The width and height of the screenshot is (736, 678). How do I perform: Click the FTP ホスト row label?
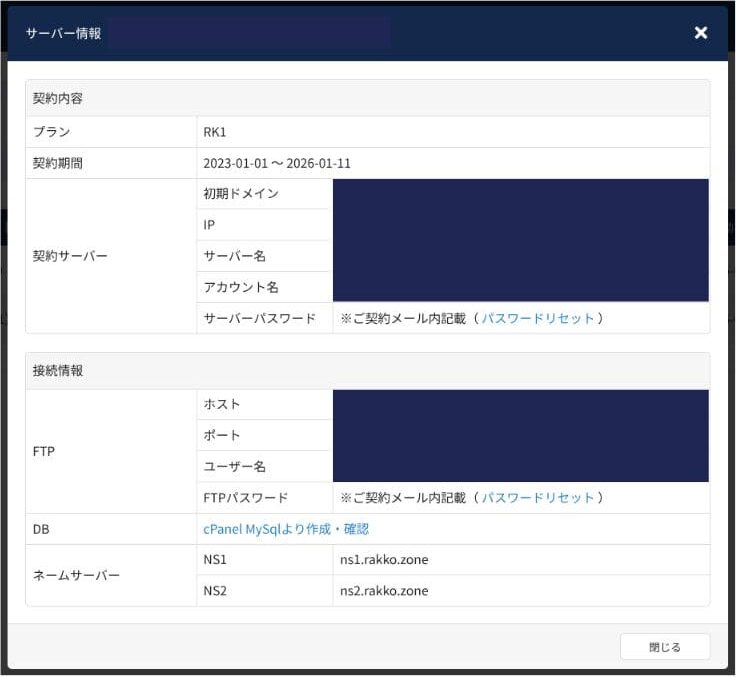point(222,404)
